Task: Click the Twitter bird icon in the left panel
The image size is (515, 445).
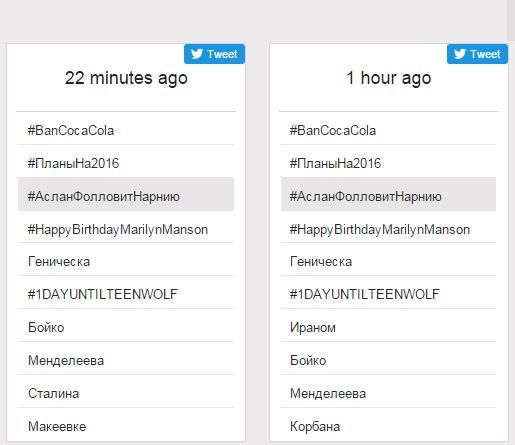Action: click(197, 54)
